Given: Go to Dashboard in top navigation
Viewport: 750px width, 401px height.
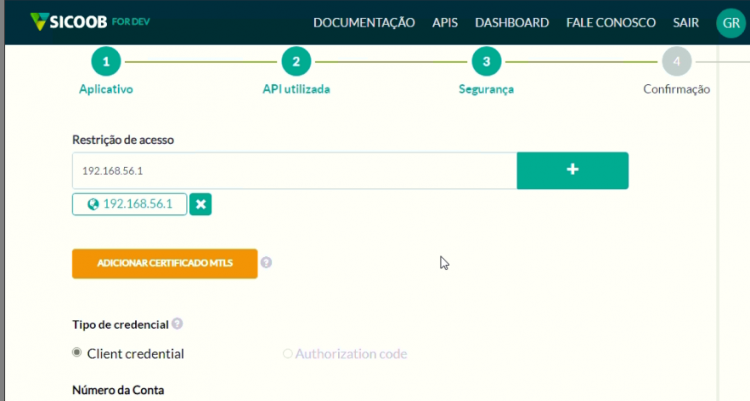Looking at the screenshot, I should click(x=512, y=22).
